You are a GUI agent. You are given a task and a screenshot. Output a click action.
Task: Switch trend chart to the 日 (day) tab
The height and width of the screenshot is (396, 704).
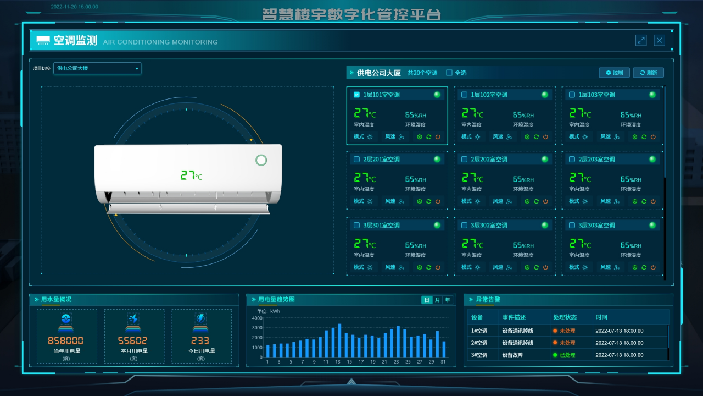[427, 300]
